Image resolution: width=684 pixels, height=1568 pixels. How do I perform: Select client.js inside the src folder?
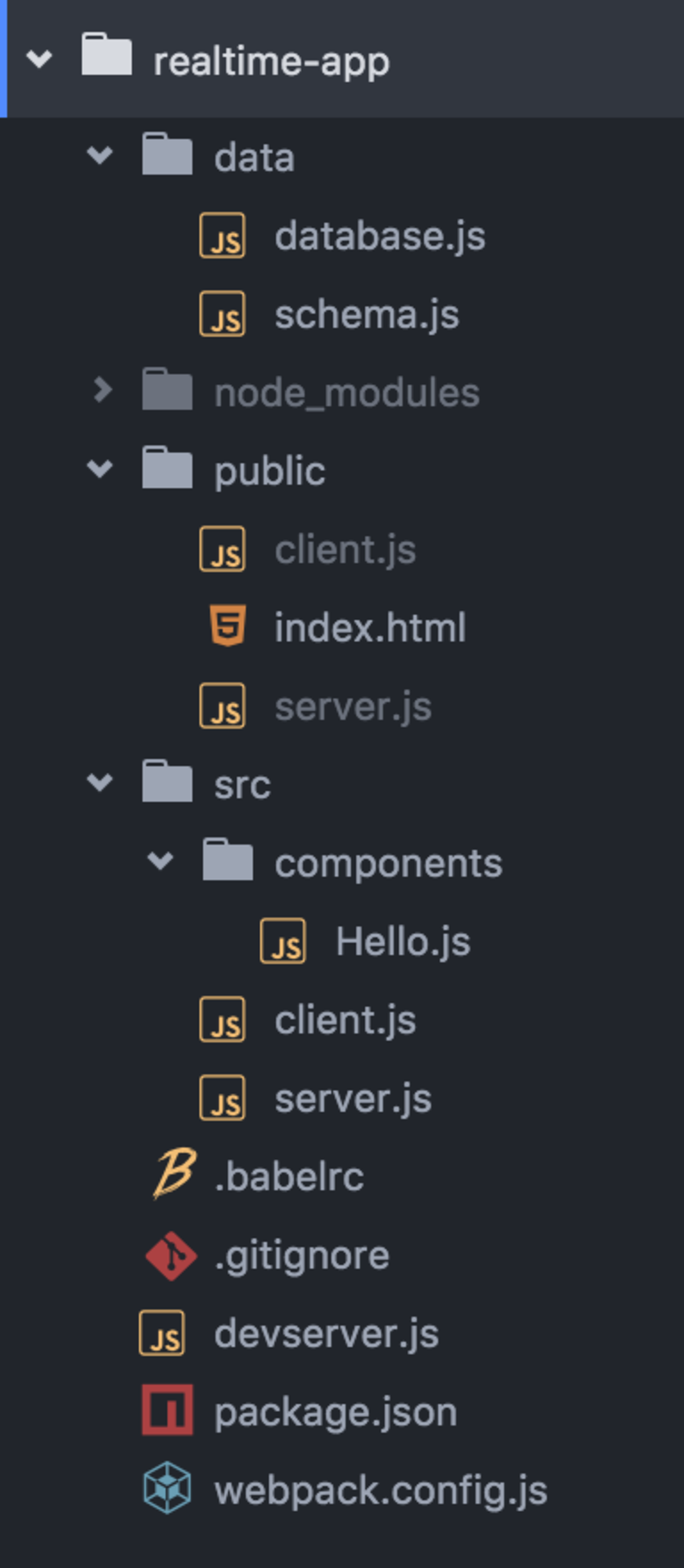(x=345, y=1020)
